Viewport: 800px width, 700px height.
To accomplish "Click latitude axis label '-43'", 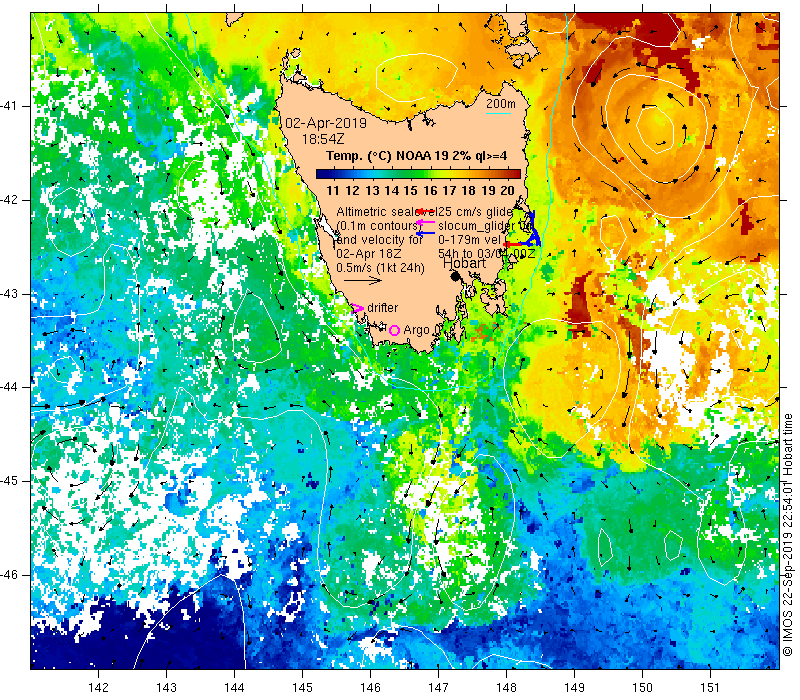I will (8, 294).
